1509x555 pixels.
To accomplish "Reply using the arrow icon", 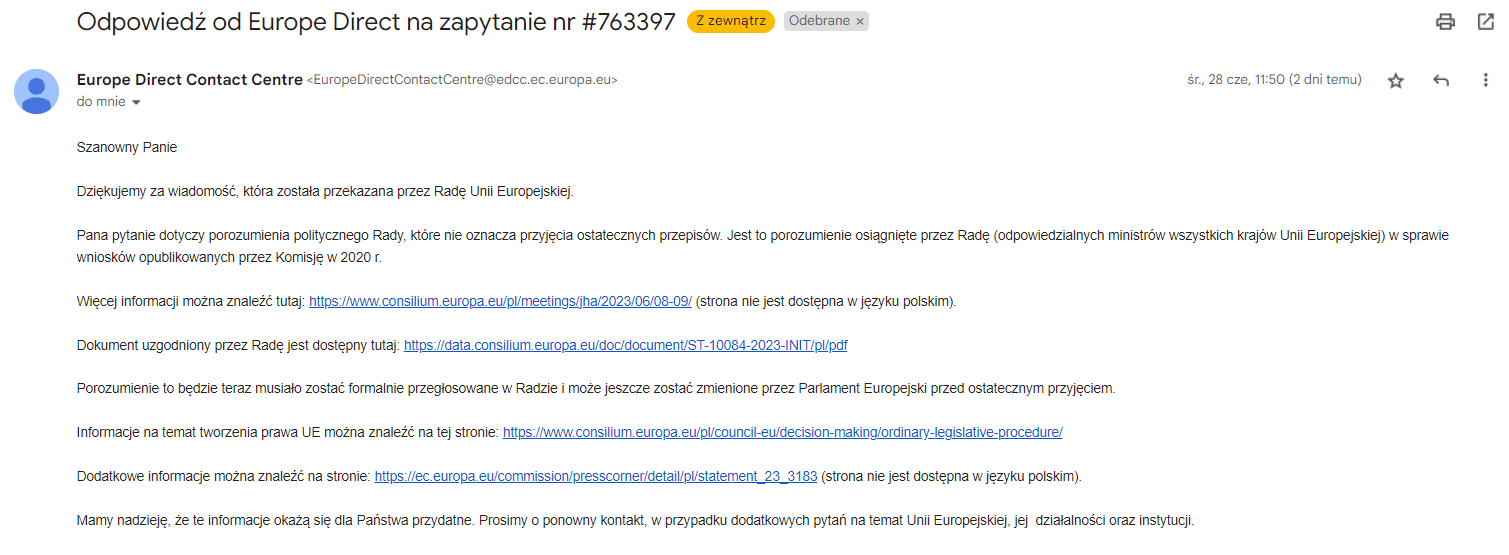I will [x=1441, y=81].
